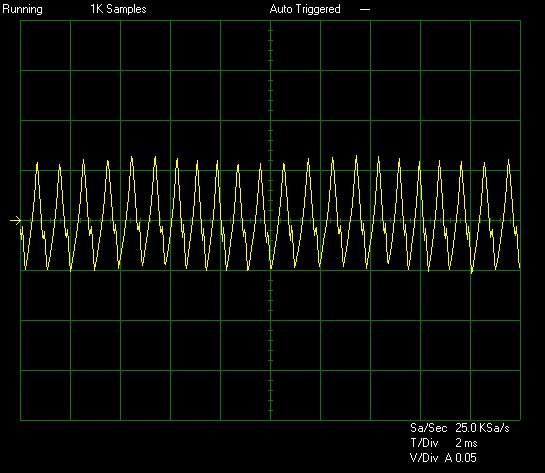Select the 25.0 KSa/s sample rate value
The height and width of the screenshot is (473, 545).
[482, 428]
